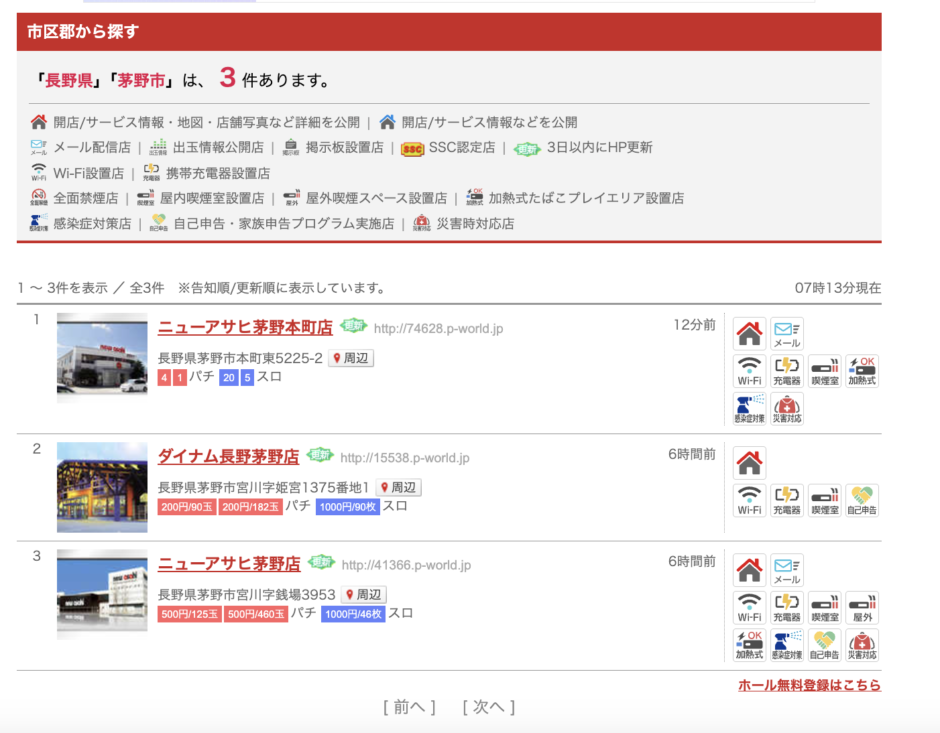
Task: Click the 災害対応 icon for ニューアサヒ茅野本町店
Action: (786, 408)
